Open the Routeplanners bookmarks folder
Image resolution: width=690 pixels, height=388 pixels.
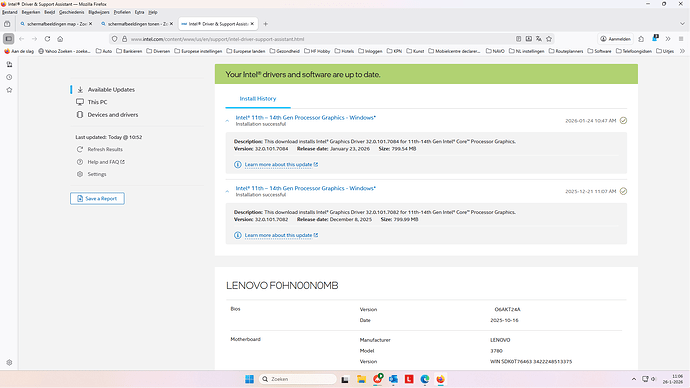tap(566, 51)
